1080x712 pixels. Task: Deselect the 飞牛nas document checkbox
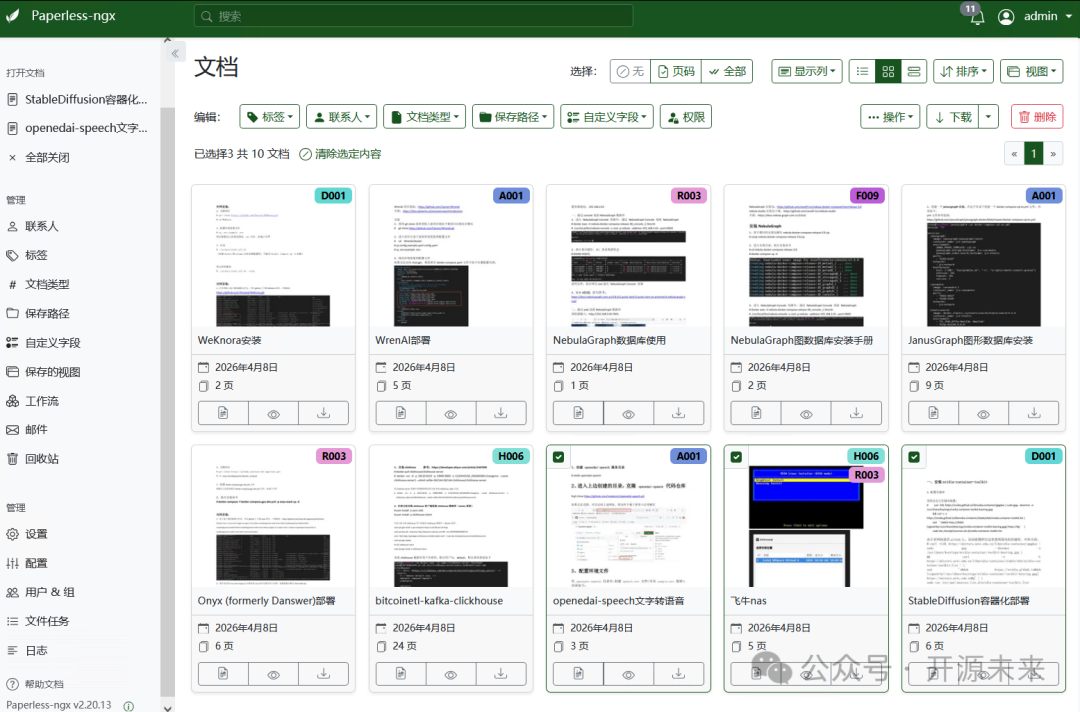pyautogui.click(x=735, y=456)
